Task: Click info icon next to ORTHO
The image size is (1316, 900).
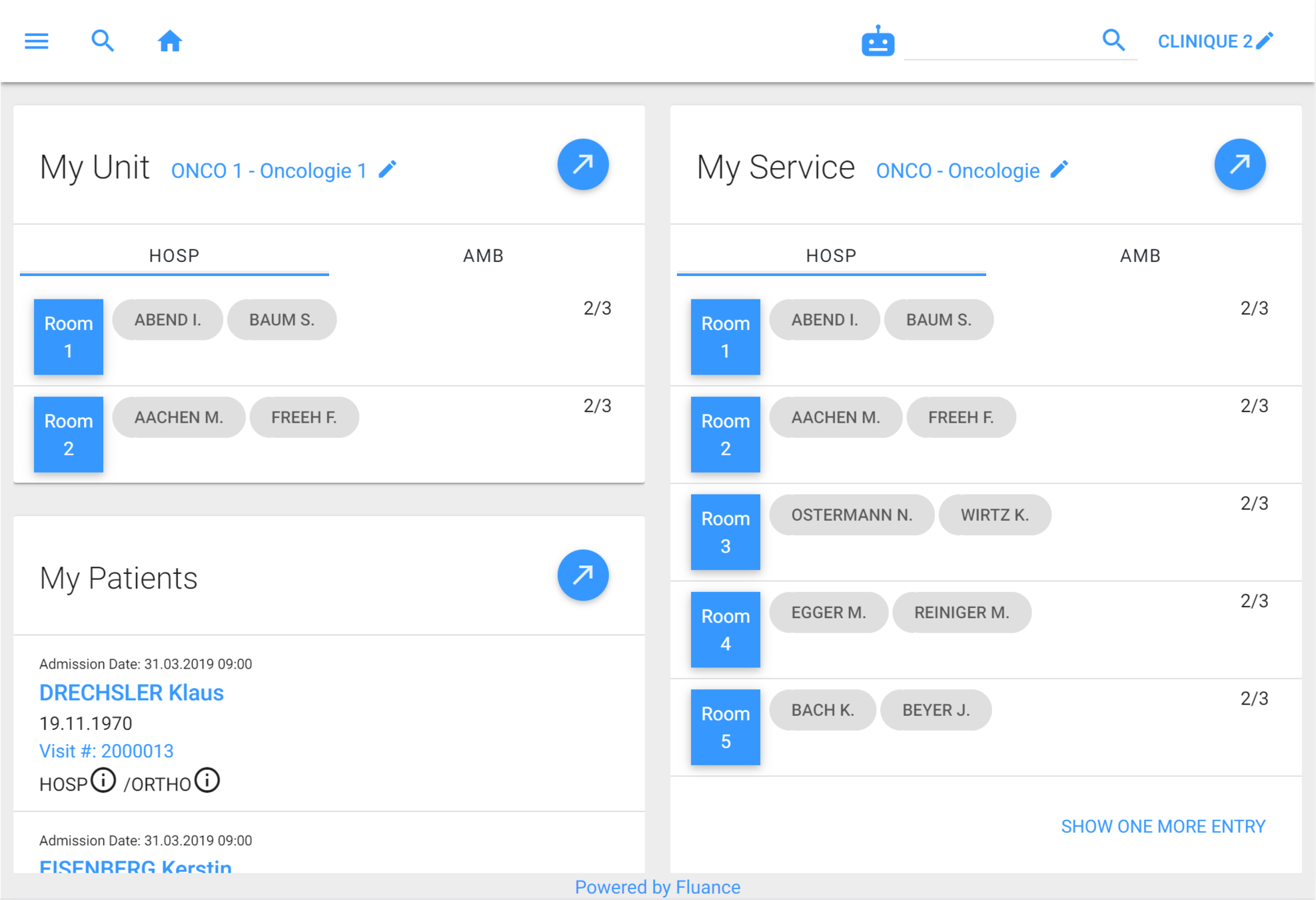Action: coord(207,780)
